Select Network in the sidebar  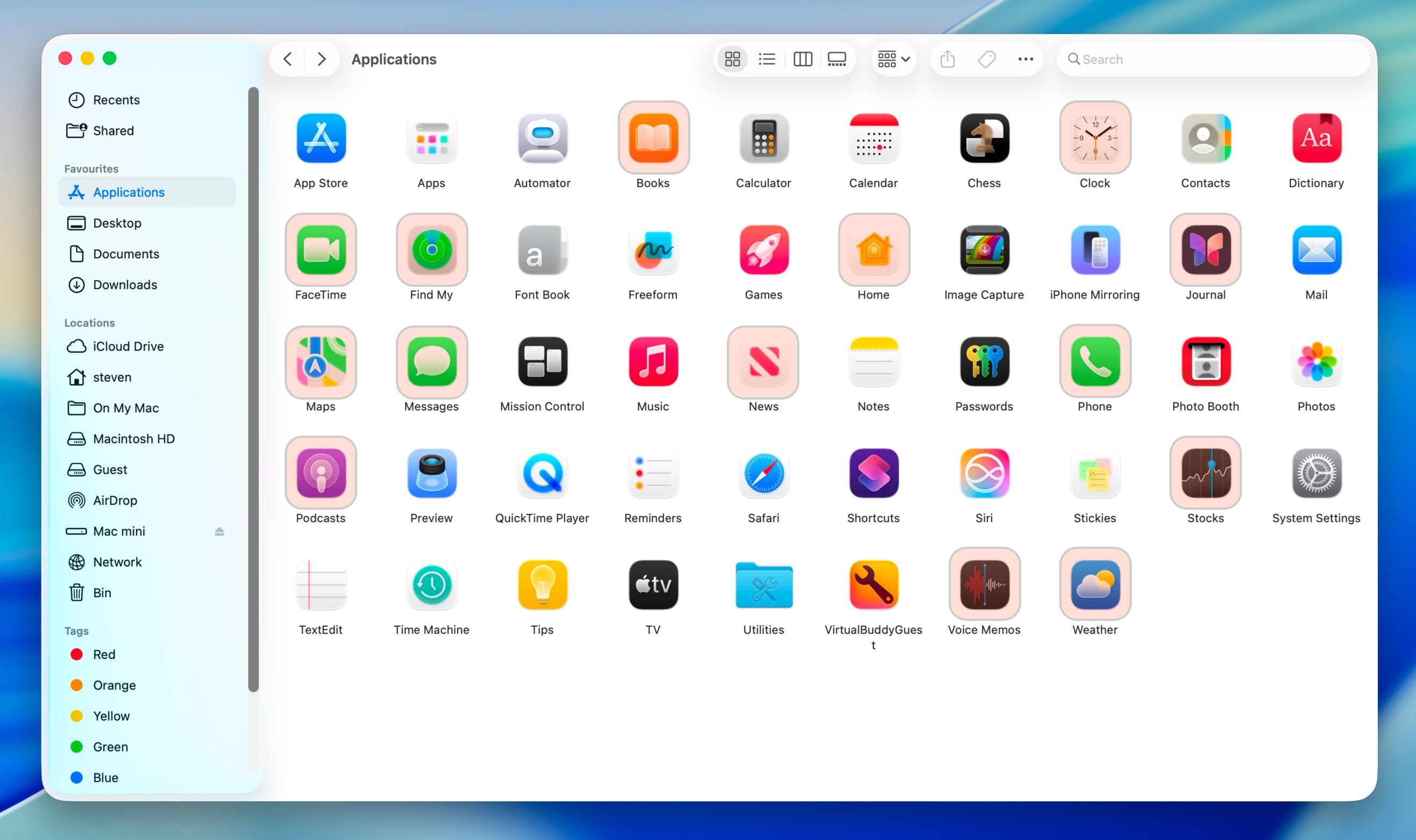tap(147, 562)
